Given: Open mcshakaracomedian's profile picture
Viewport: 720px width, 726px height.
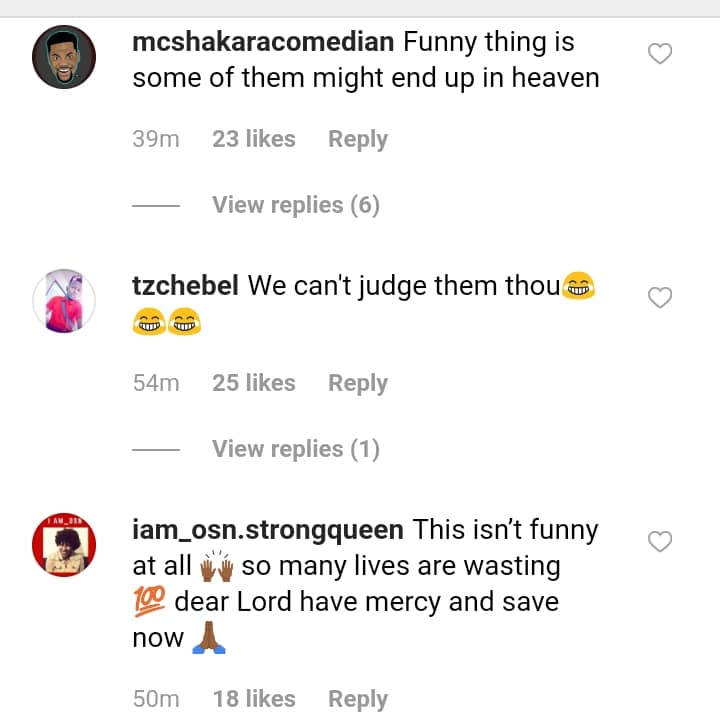Looking at the screenshot, I should 64,57.
